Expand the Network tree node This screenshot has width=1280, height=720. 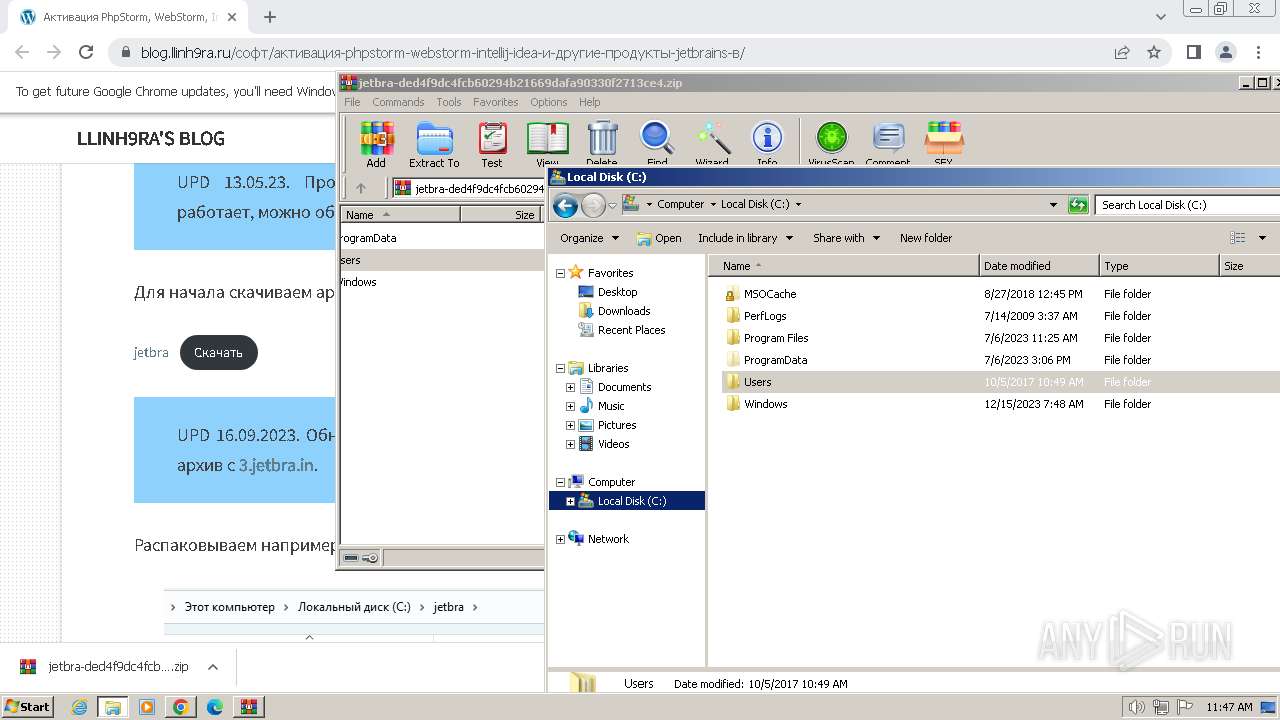560,539
